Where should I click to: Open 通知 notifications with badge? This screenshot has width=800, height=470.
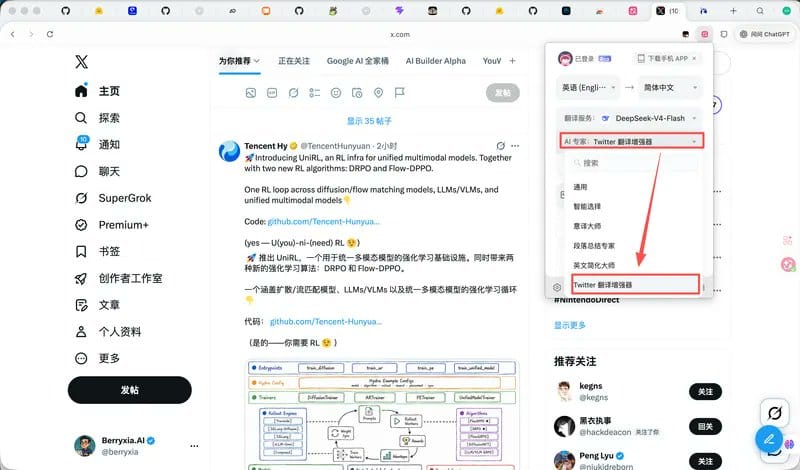tap(97, 144)
